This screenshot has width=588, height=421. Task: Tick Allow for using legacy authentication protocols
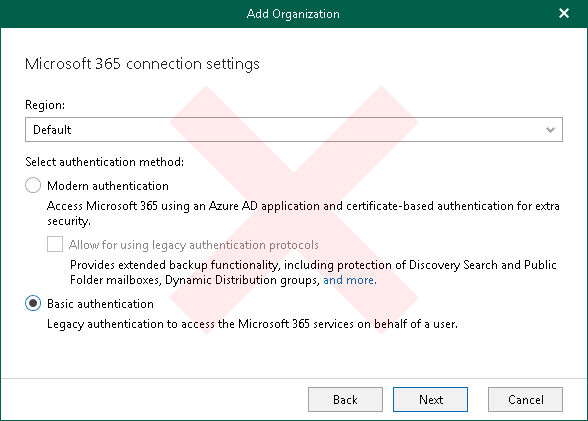55,244
